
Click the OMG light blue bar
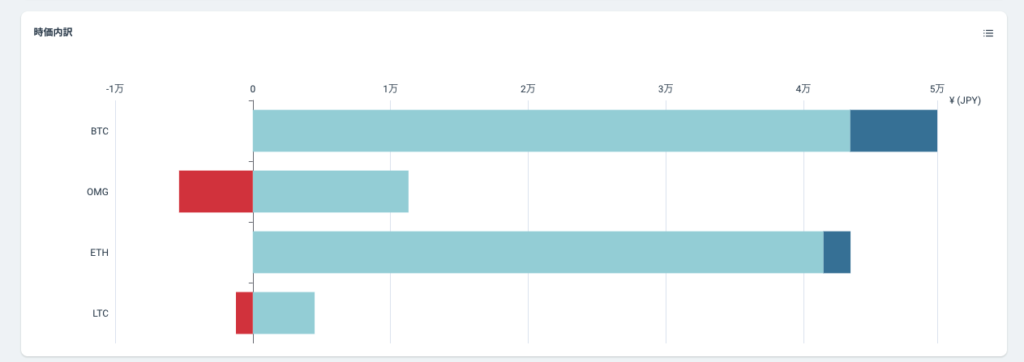click(x=330, y=191)
